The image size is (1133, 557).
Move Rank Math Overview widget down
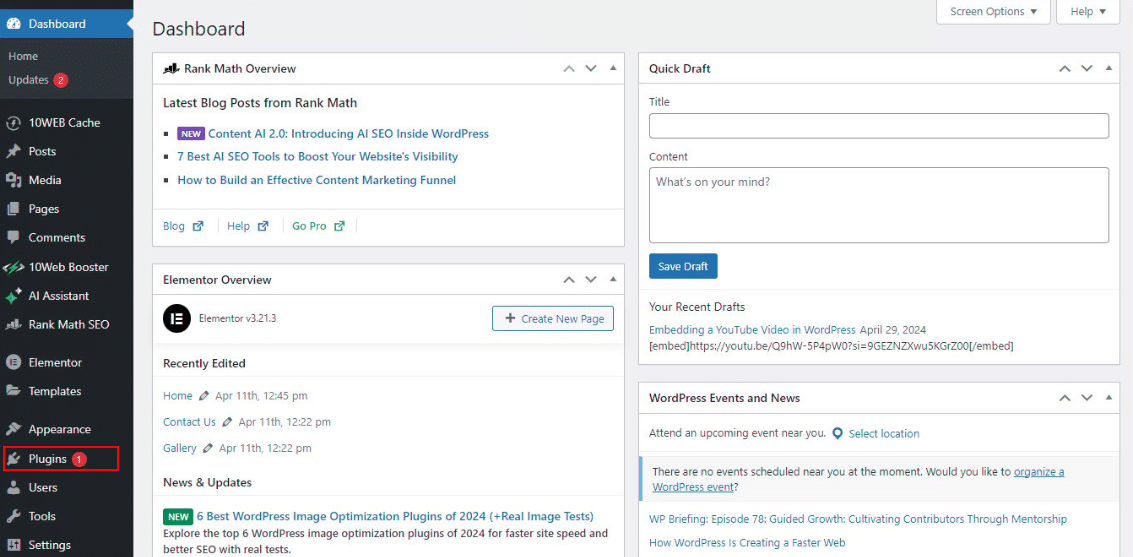pos(591,69)
